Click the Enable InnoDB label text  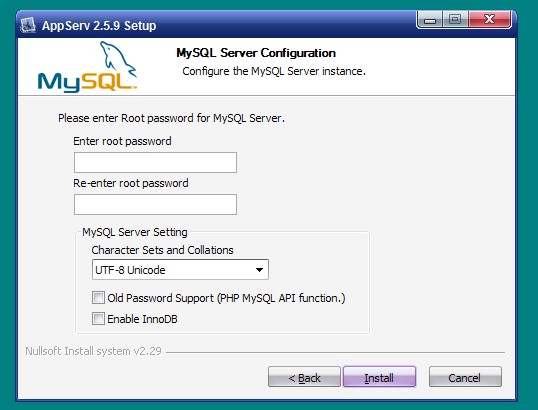142,319
